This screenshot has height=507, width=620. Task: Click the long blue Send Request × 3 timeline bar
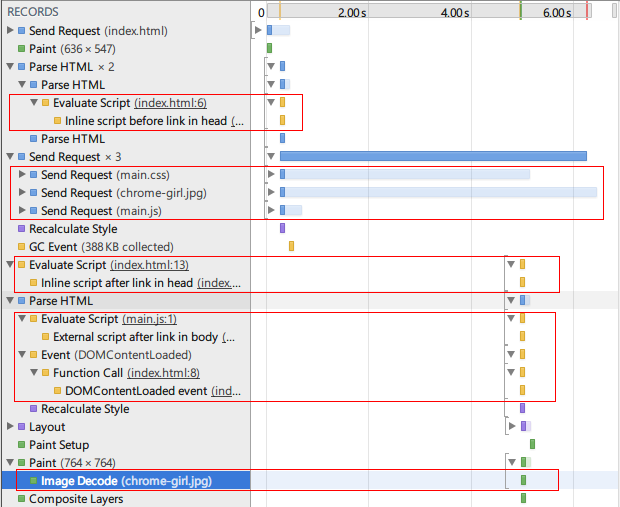(x=432, y=156)
